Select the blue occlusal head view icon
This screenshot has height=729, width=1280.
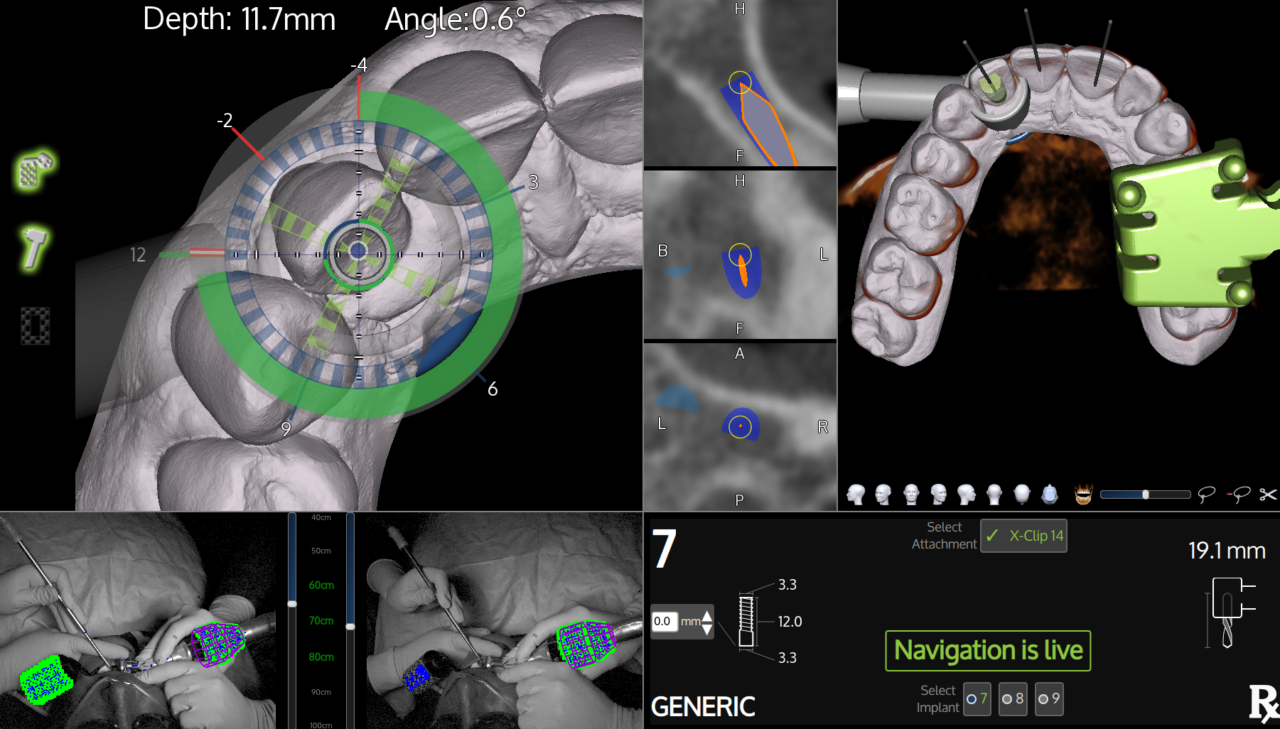coord(1049,494)
